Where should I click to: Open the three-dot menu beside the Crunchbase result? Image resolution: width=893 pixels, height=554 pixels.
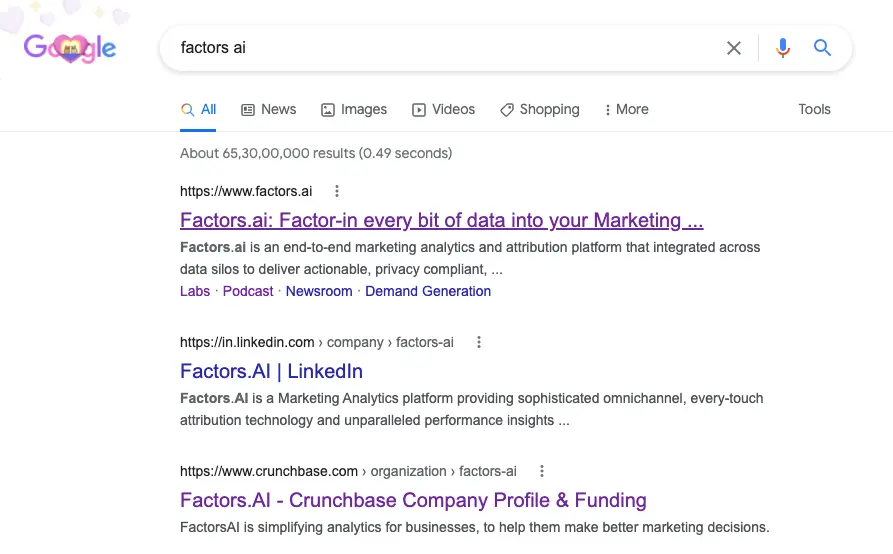pyautogui.click(x=542, y=471)
